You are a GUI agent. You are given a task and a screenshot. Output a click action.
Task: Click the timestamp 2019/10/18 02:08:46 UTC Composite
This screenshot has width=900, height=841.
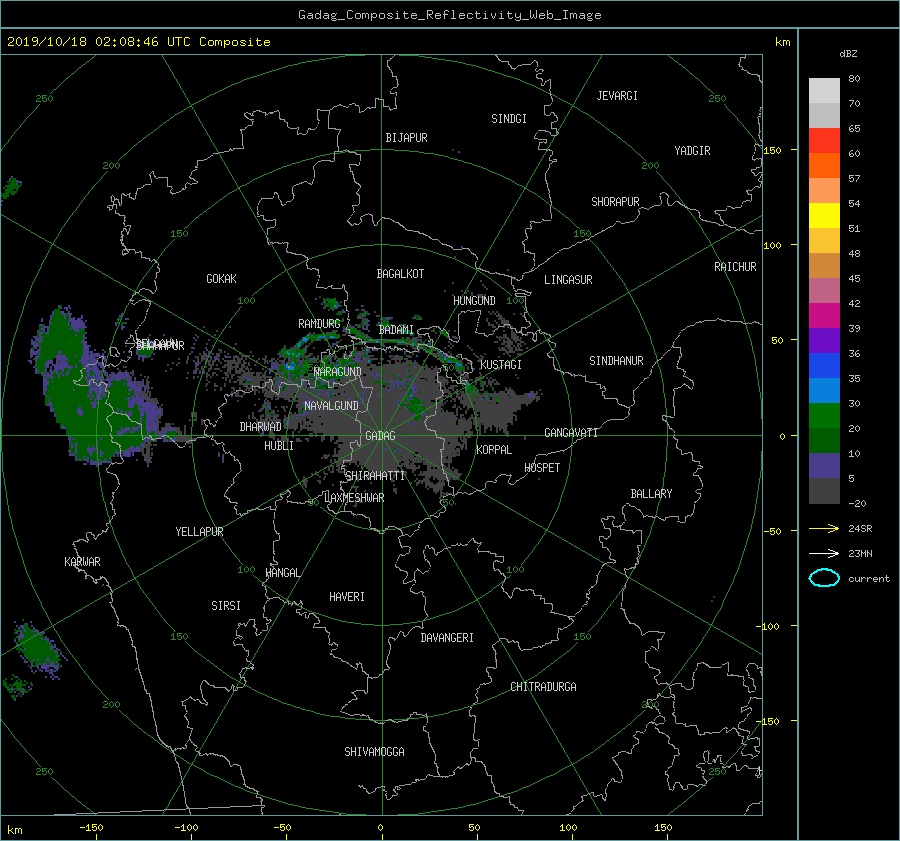pyautogui.click(x=138, y=42)
